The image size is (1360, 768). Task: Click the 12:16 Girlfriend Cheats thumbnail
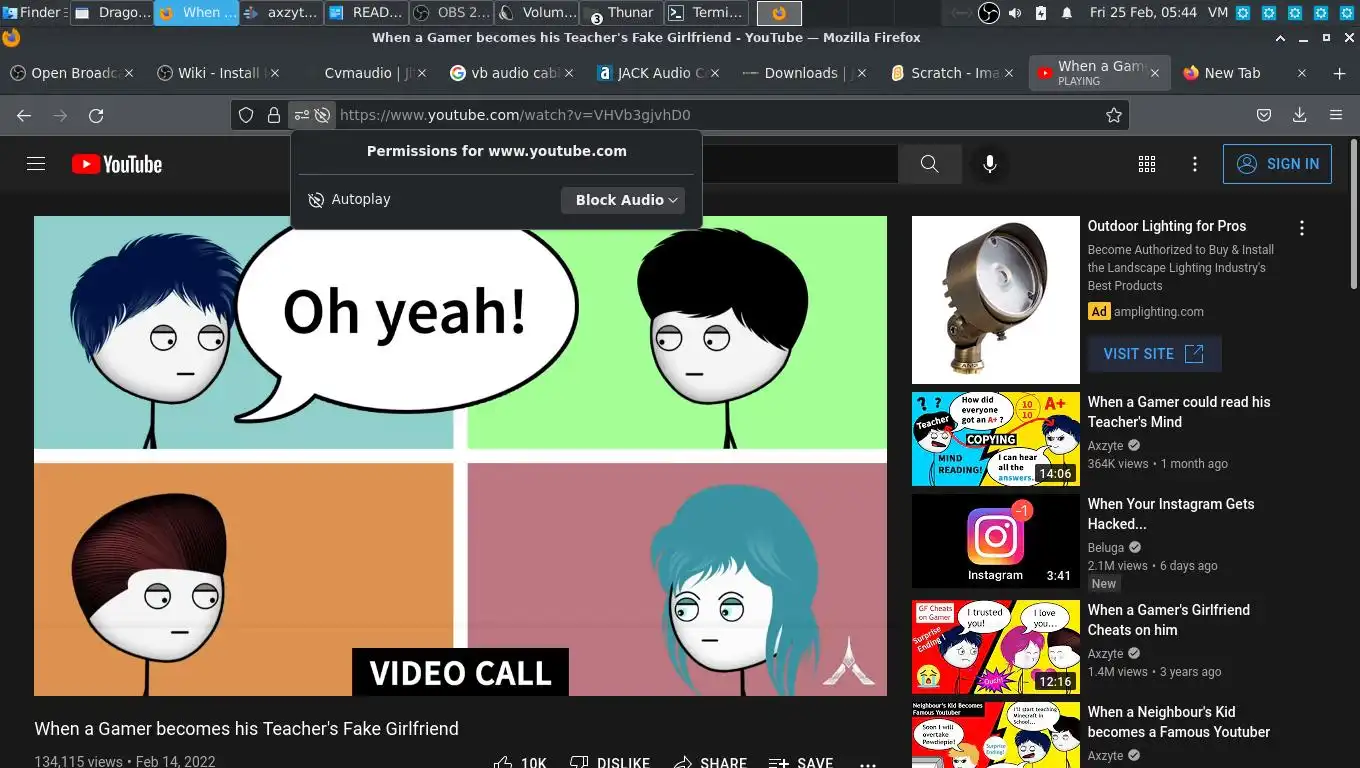coord(996,647)
